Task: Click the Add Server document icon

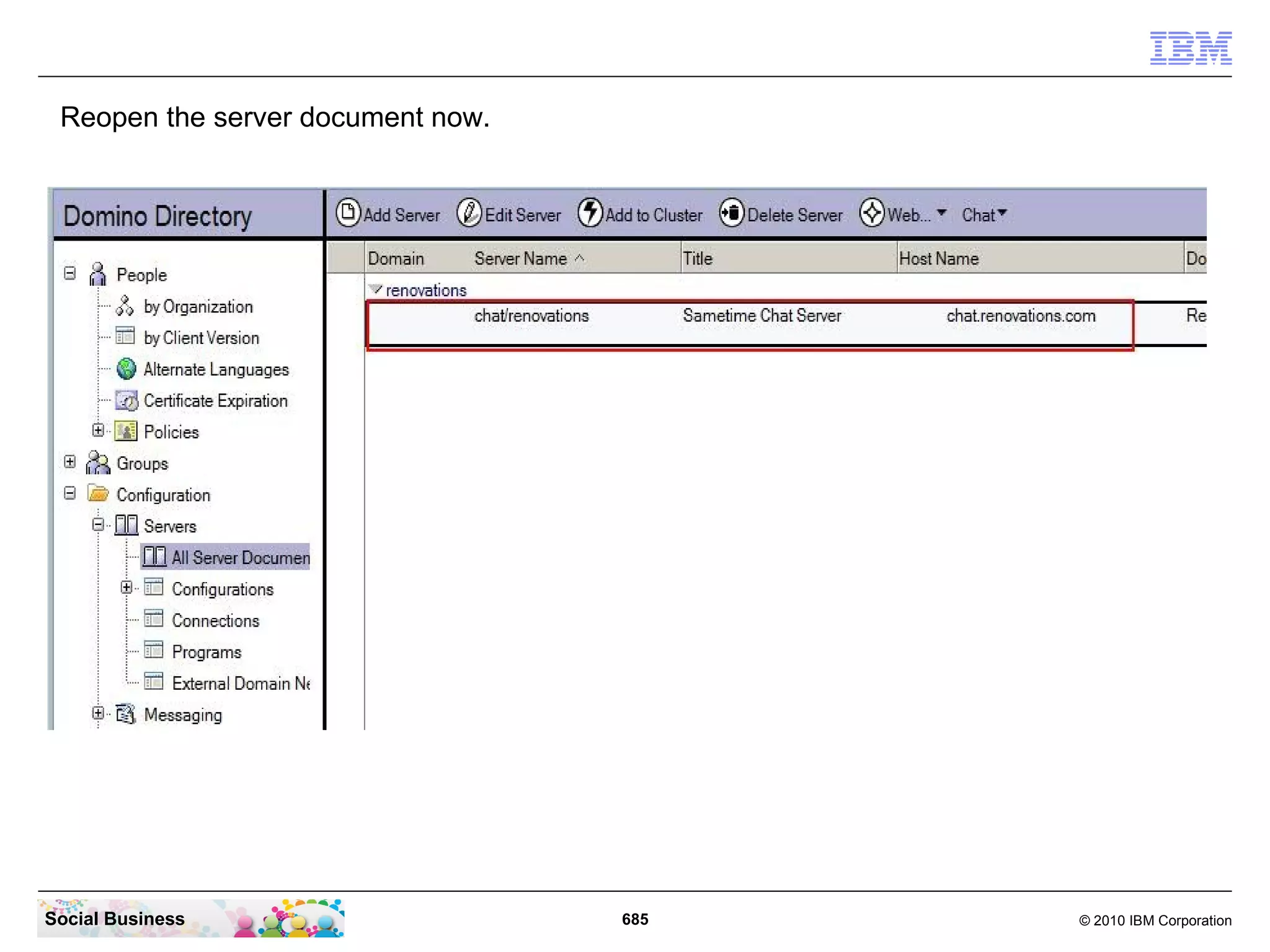Action: pyautogui.click(x=348, y=213)
